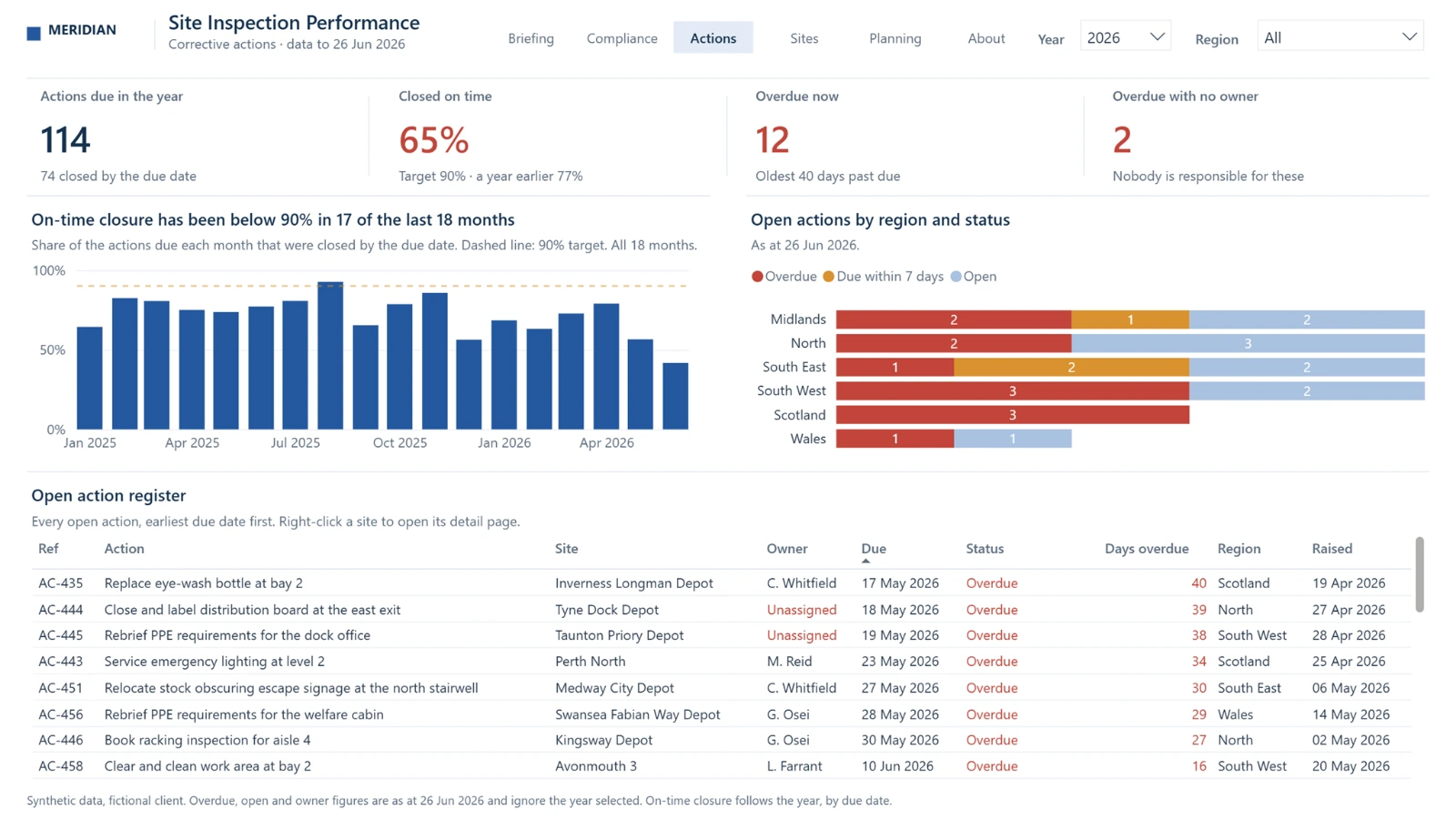The height and width of the screenshot is (820, 1456).
Task: Click the Raised date 14 May 2026
Action: point(1350,714)
